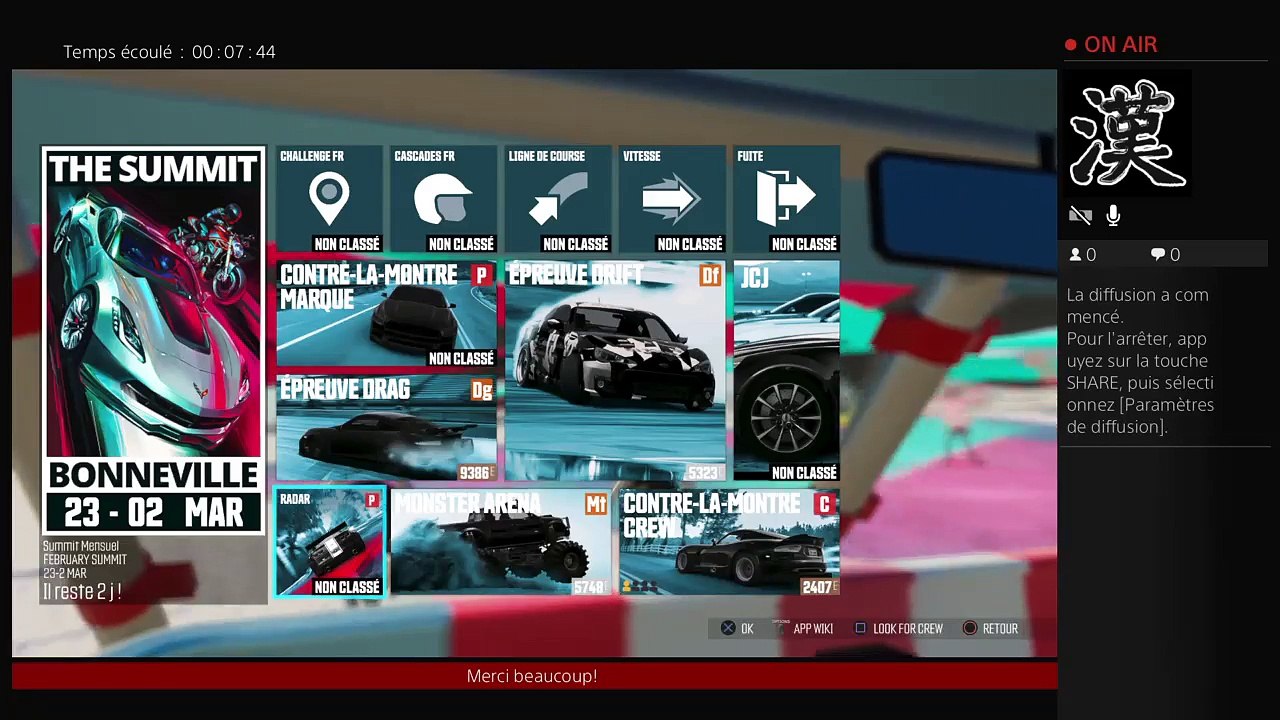This screenshot has width=1280, height=720.
Task: Click the Crew time trial score 2407
Action: click(x=820, y=587)
